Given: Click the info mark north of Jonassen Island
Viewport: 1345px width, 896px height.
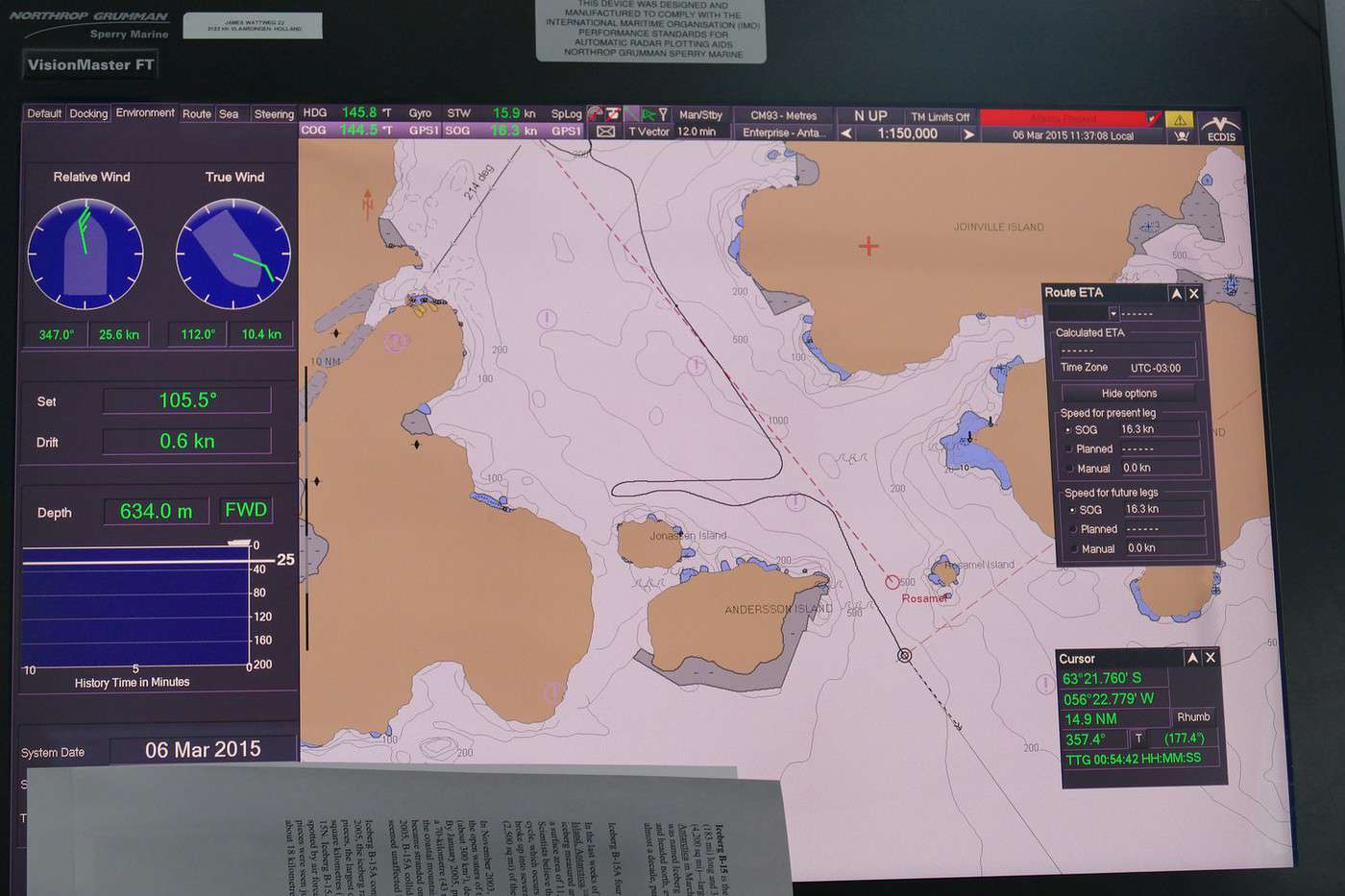Looking at the screenshot, I should pos(795,501).
